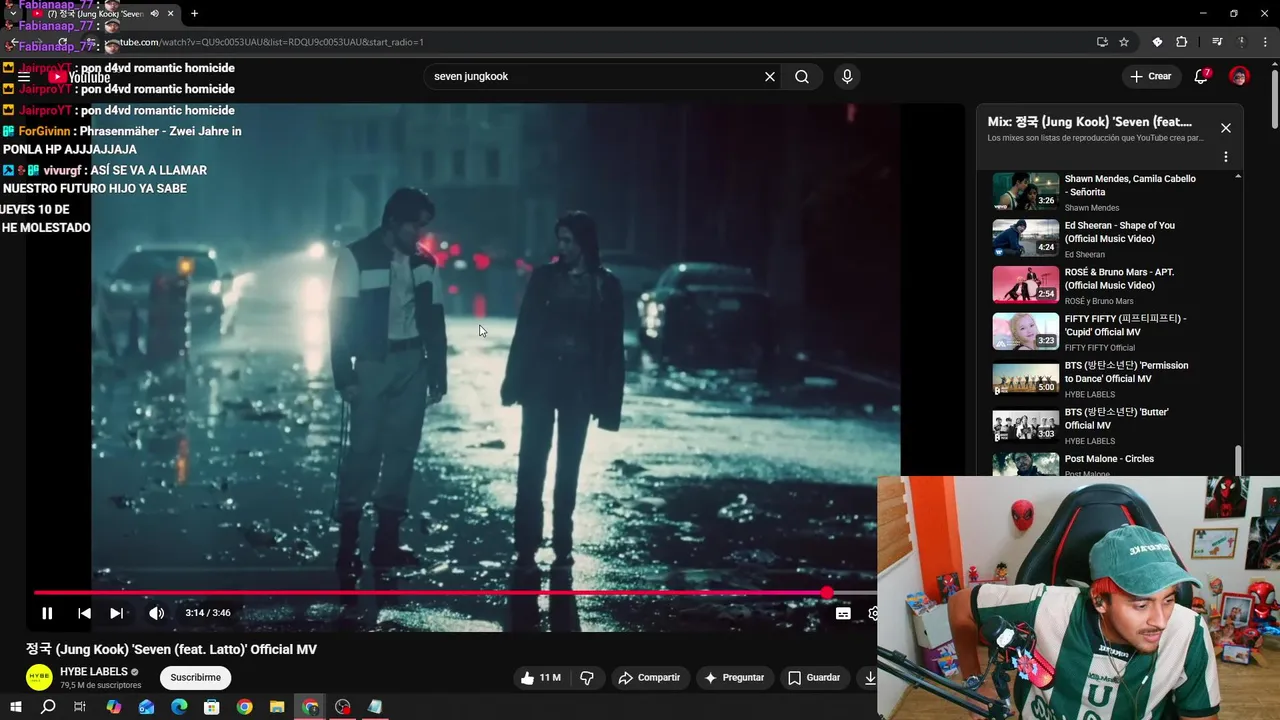Open the Chrome three-dot menu
This screenshot has width=1280, height=720.
tap(1265, 42)
